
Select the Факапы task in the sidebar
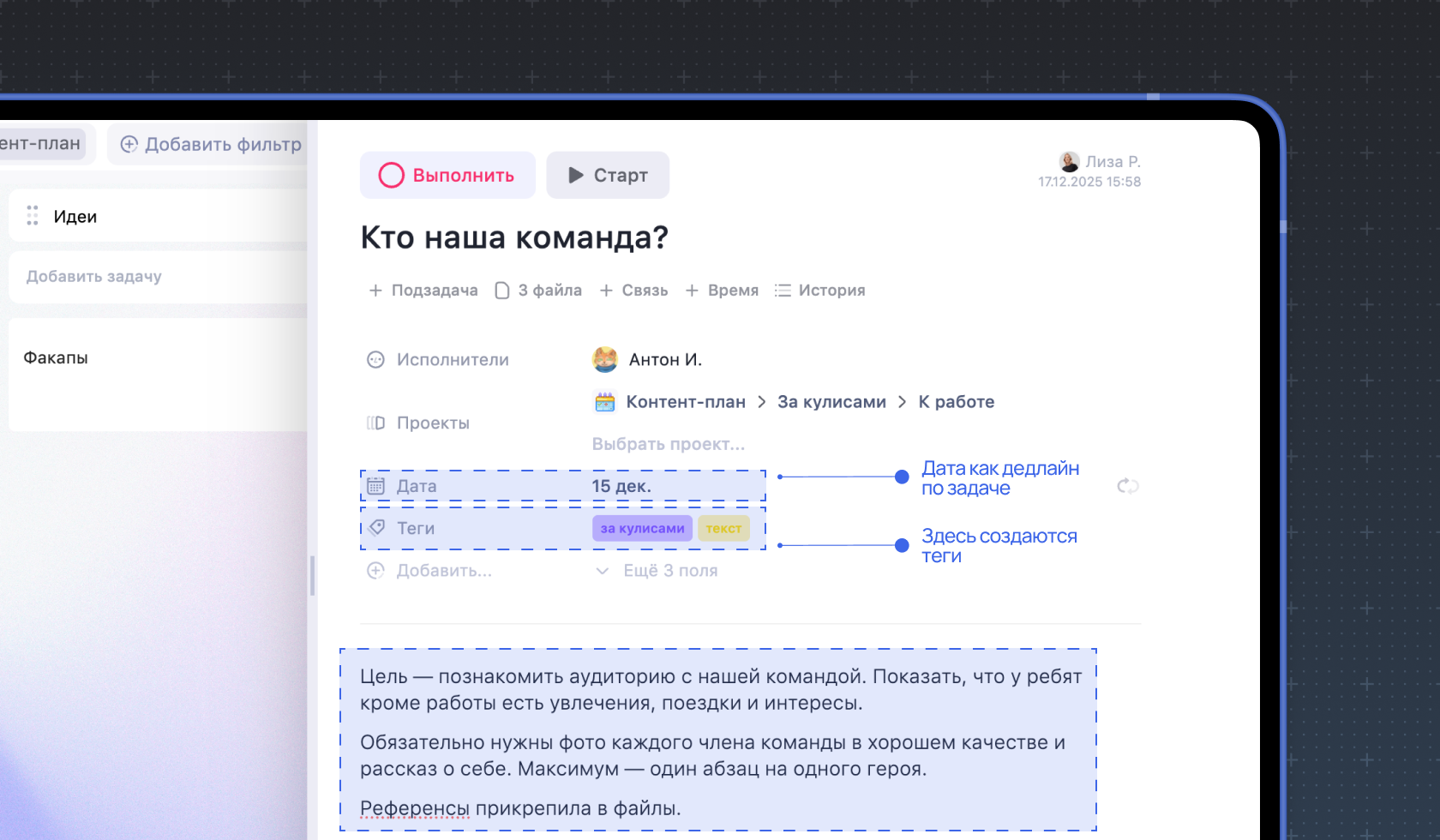[x=57, y=357]
